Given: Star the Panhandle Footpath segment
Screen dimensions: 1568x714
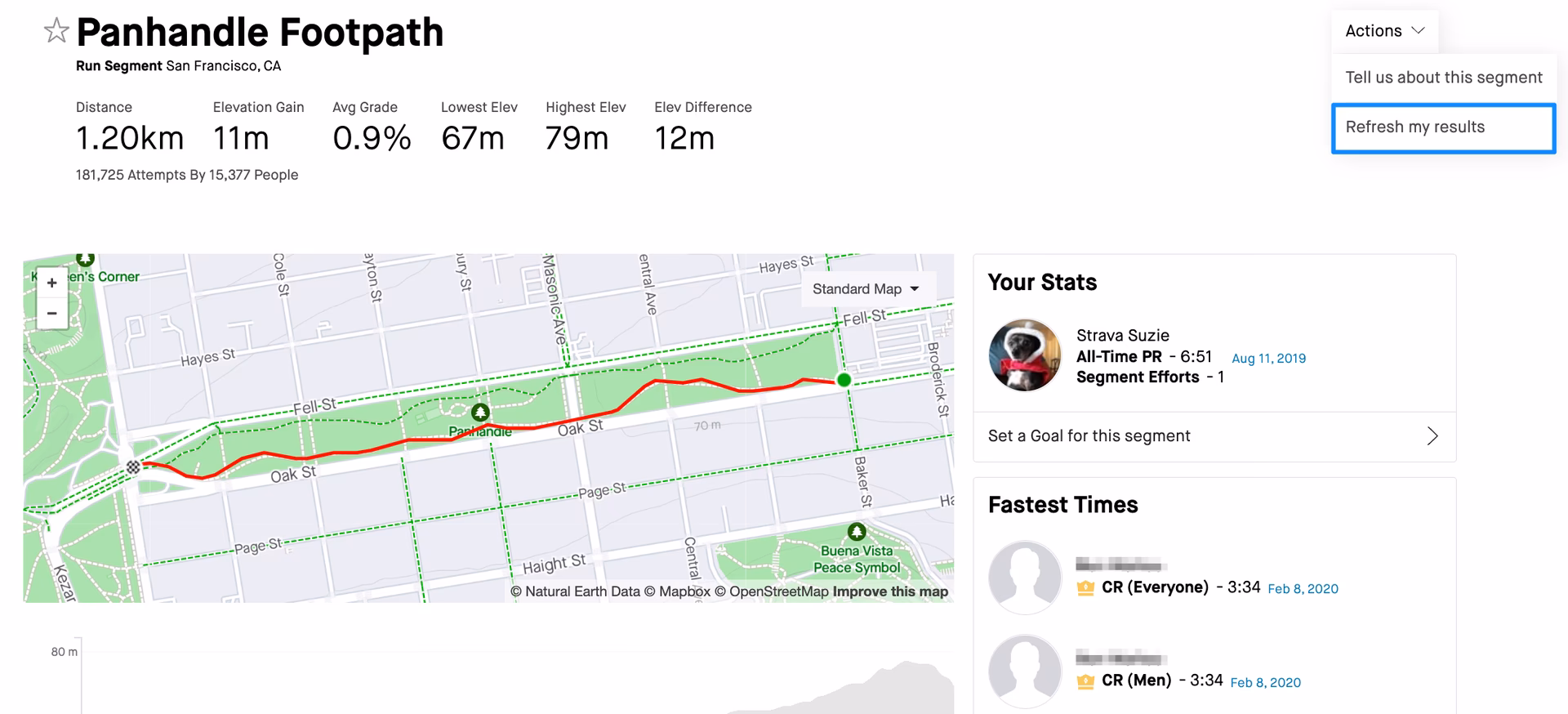Looking at the screenshot, I should click(x=54, y=31).
